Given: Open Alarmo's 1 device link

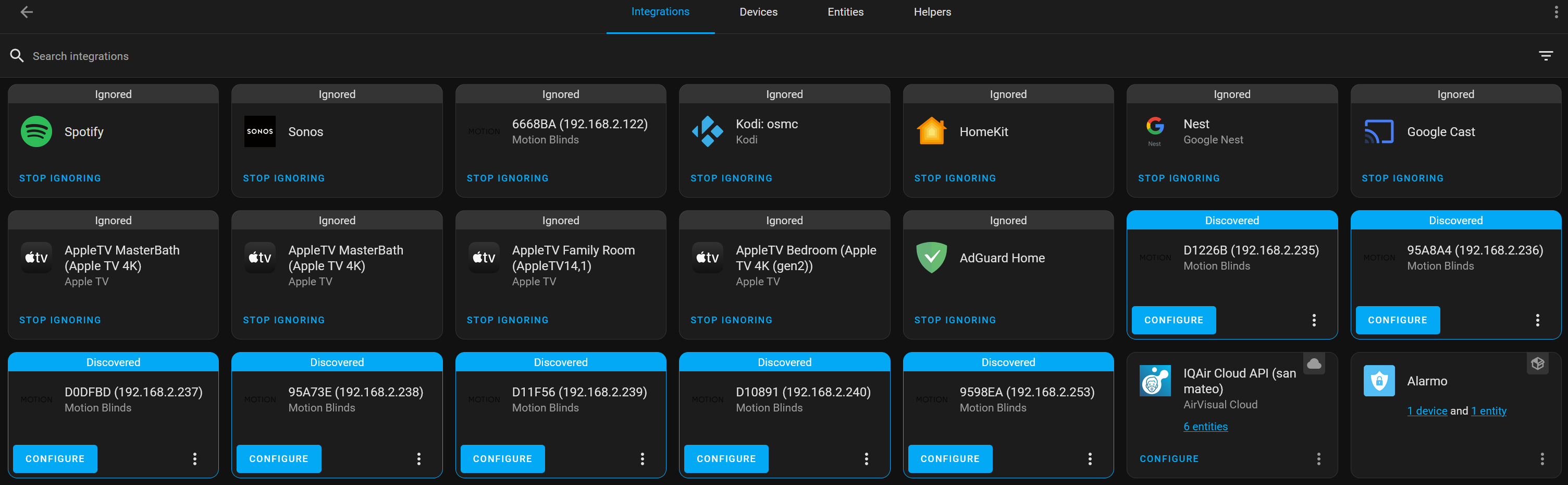Looking at the screenshot, I should click(1427, 410).
